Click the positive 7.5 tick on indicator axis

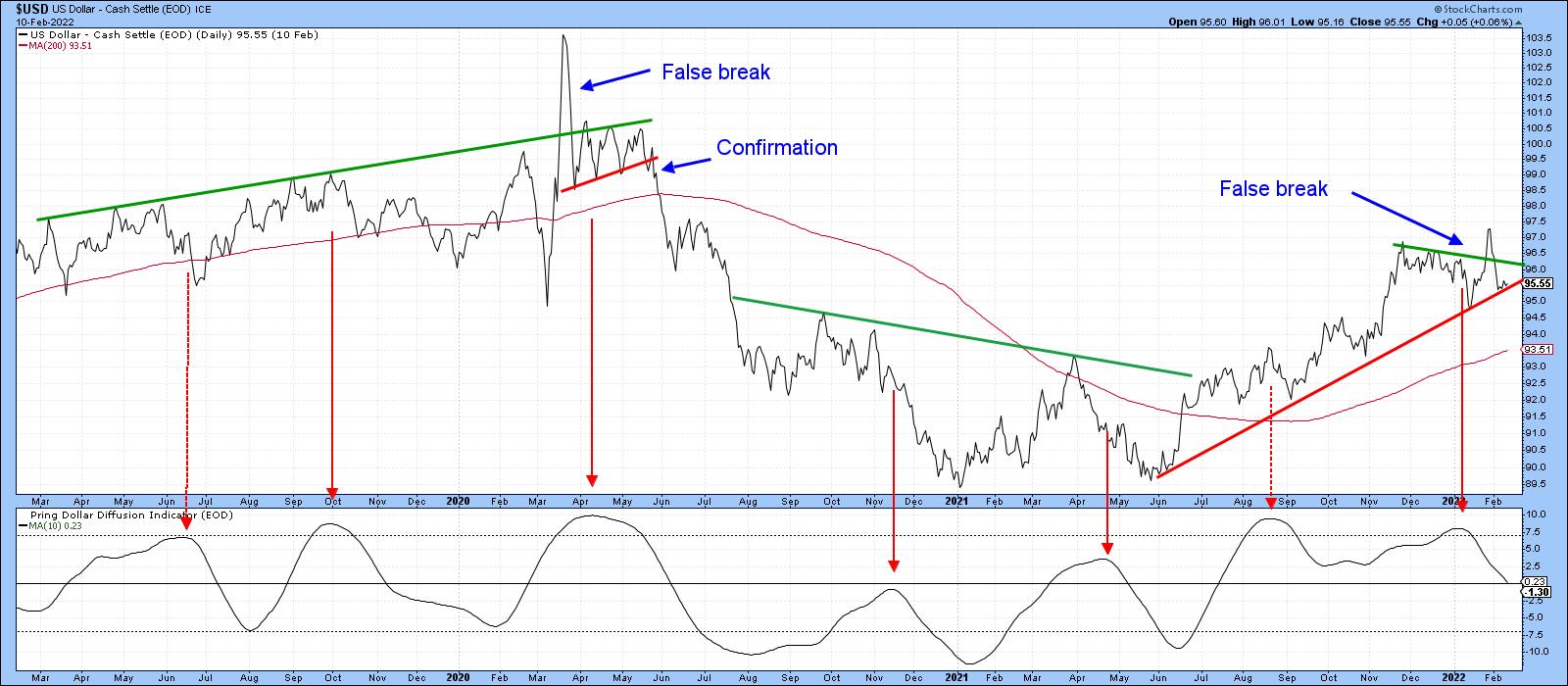pos(1534,531)
